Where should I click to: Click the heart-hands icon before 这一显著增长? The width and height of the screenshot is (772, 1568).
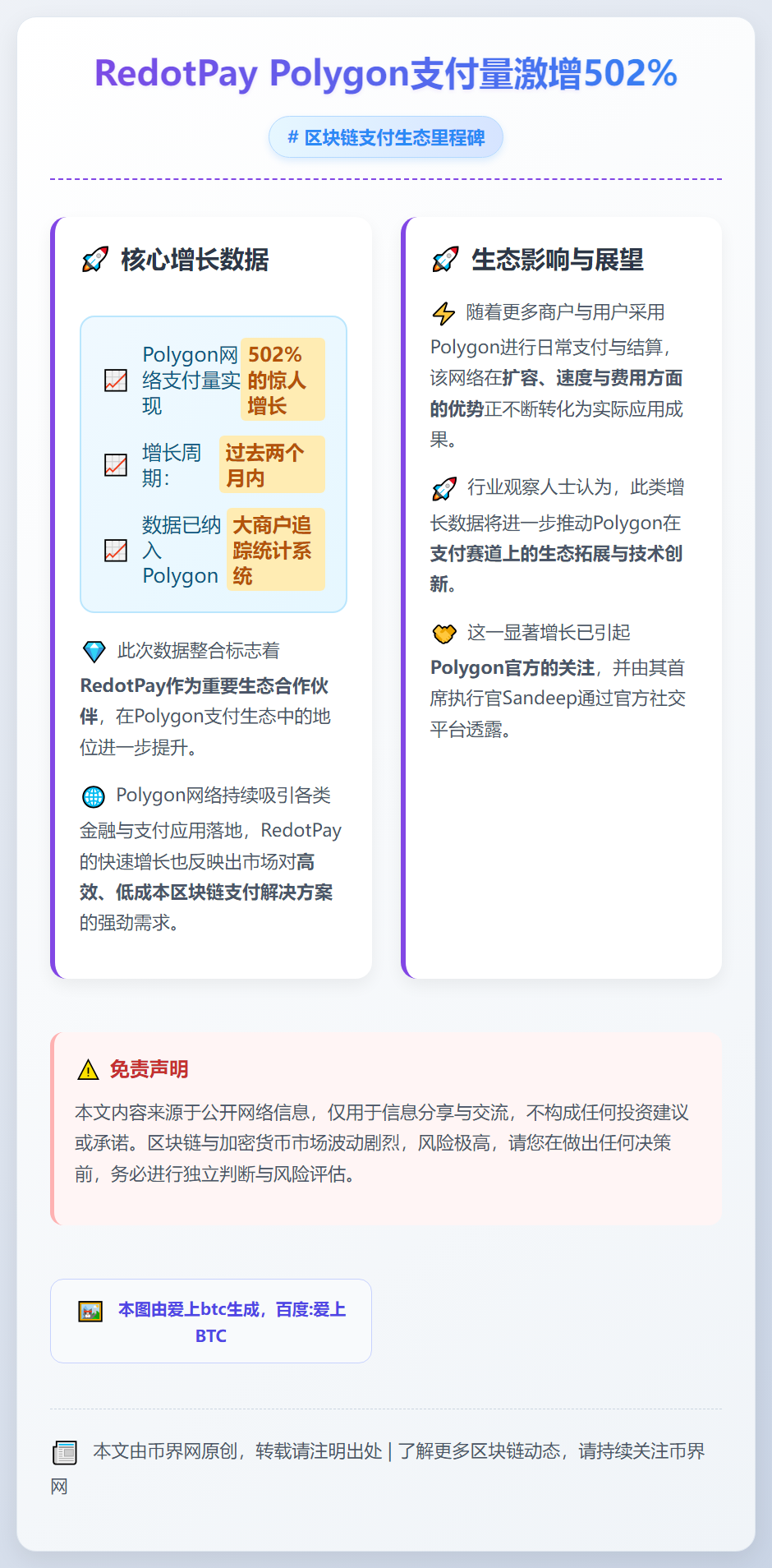pos(444,634)
